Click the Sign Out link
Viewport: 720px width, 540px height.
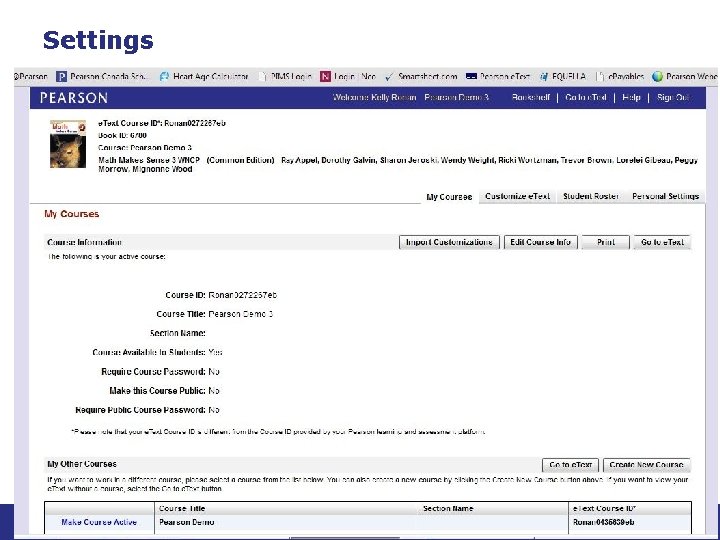tap(673, 97)
